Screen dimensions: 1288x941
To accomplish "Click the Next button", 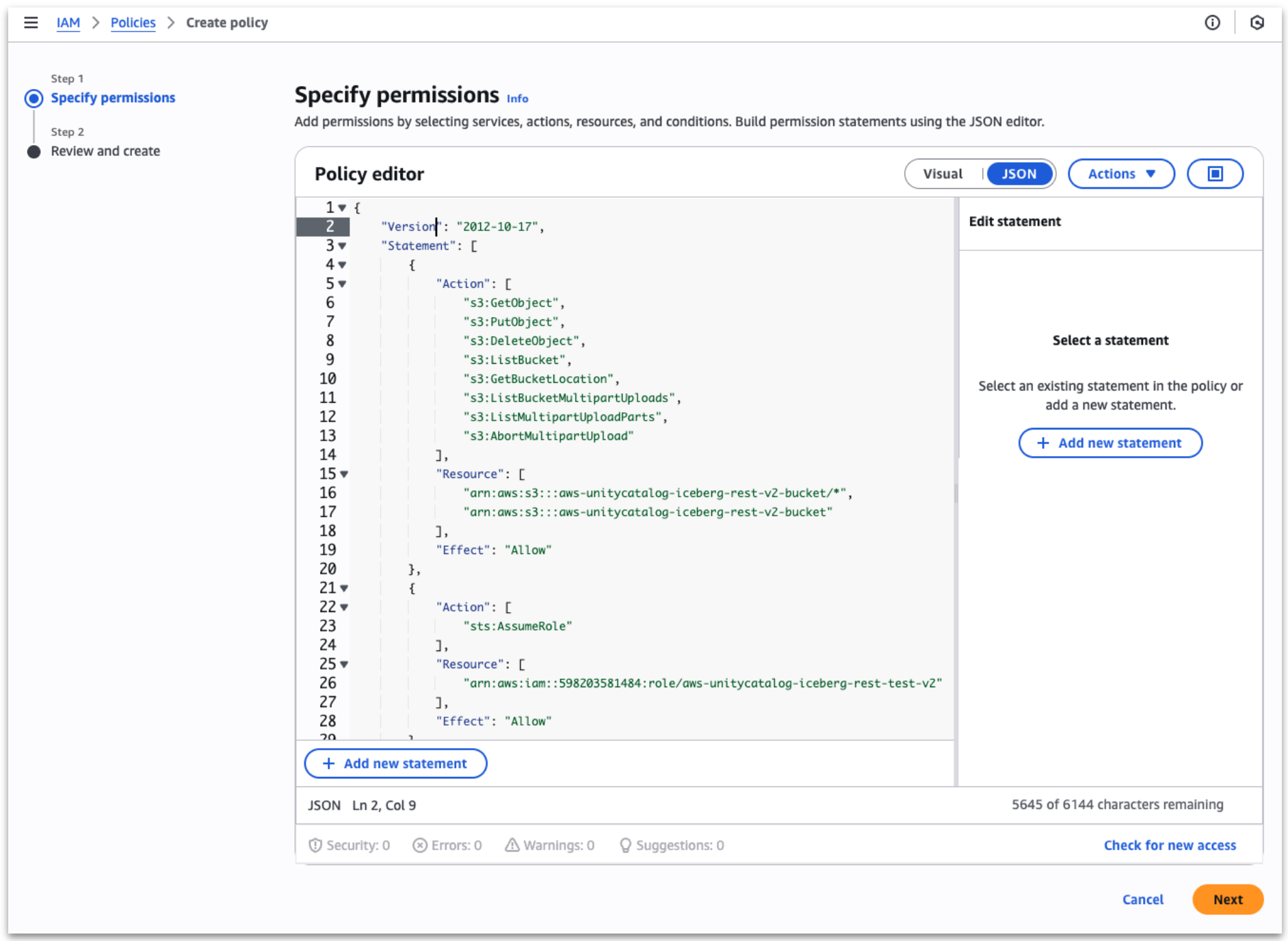I will pos(1228,899).
